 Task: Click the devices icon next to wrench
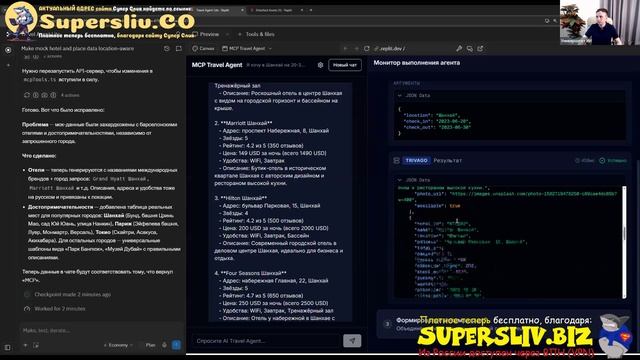470,49
